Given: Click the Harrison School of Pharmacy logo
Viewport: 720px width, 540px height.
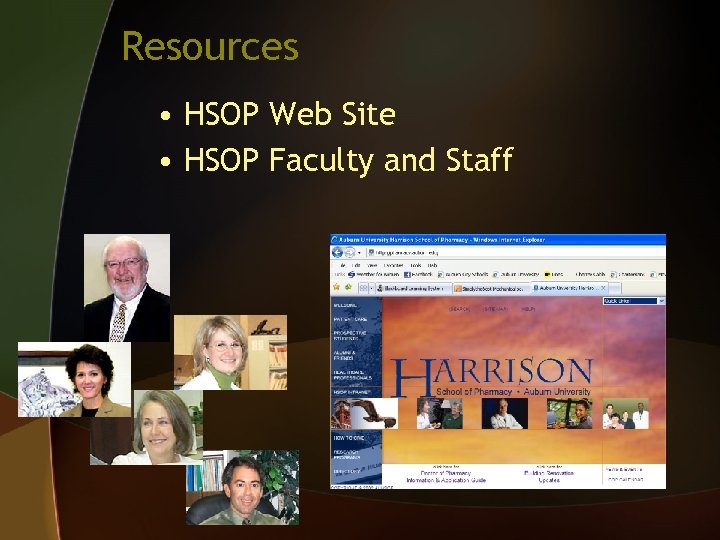Looking at the screenshot, I should click(492, 377).
